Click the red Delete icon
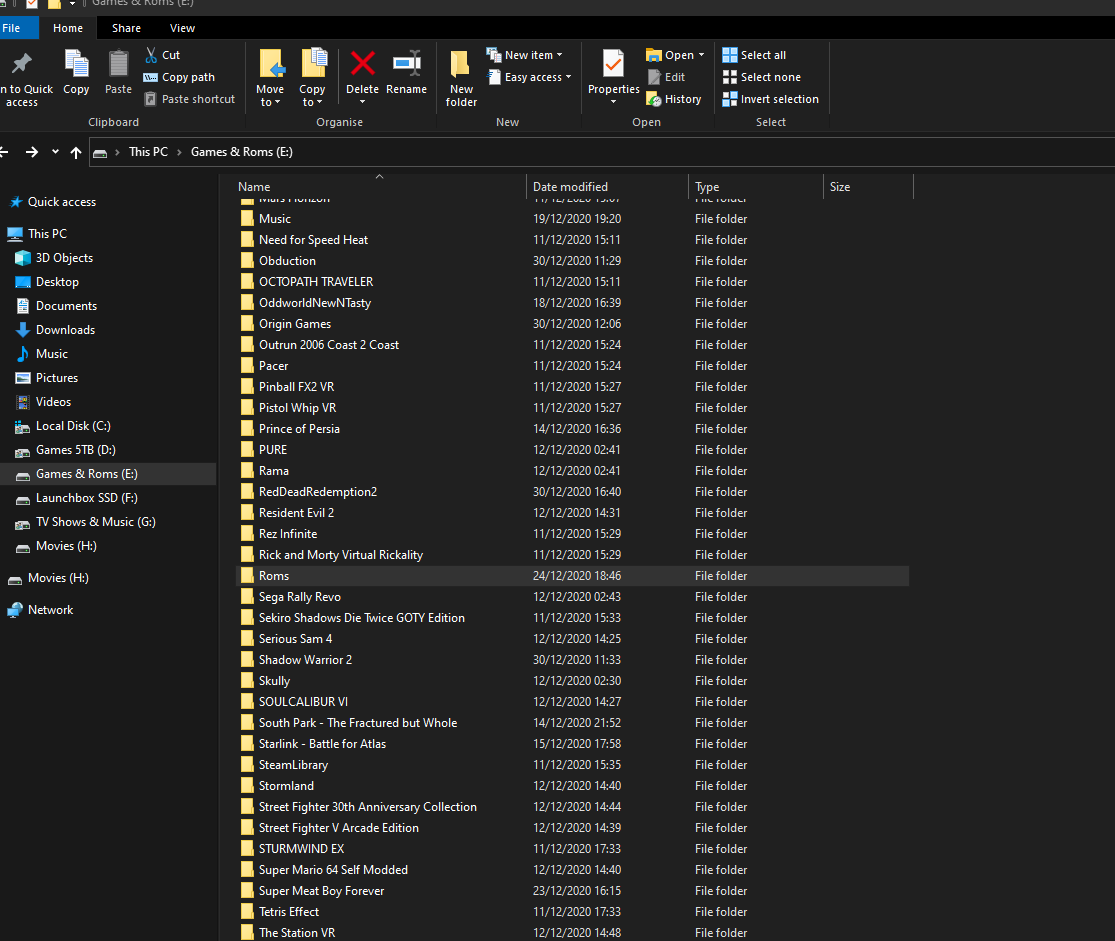The image size is (1115, 941). 363,63
